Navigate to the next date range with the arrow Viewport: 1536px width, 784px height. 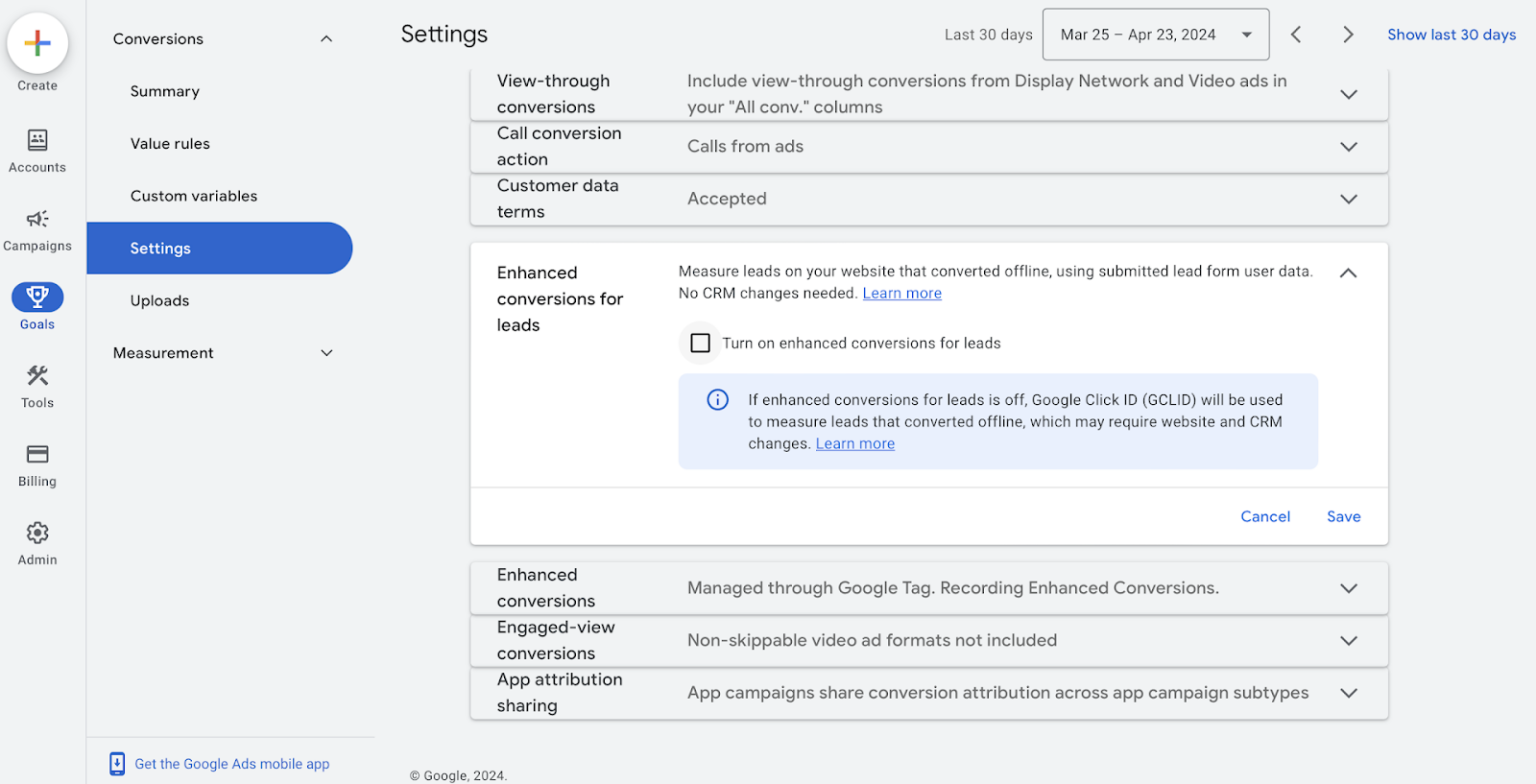tap(1348, 33)
